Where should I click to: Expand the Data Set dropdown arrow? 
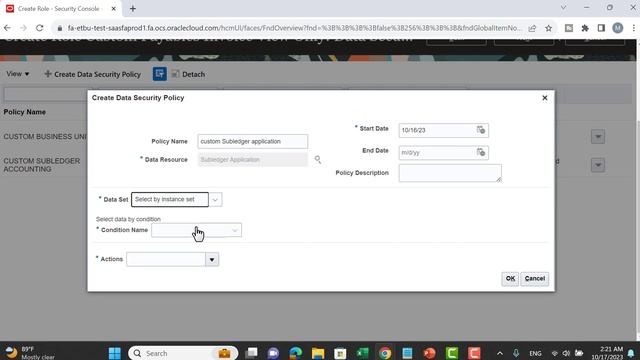(215, 200)
